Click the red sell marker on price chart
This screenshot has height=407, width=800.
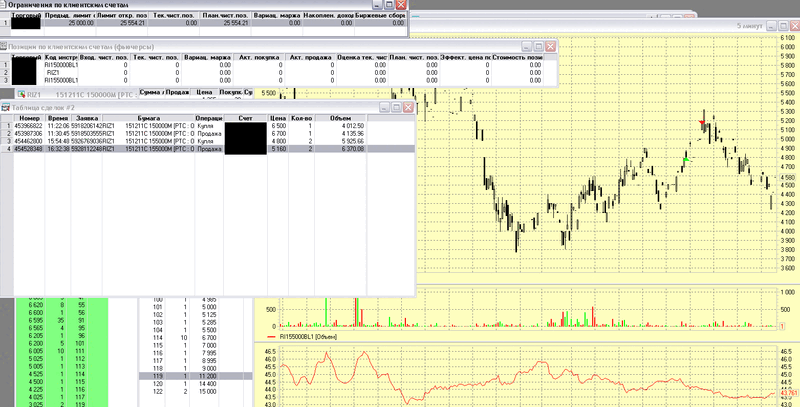(702, 123)
